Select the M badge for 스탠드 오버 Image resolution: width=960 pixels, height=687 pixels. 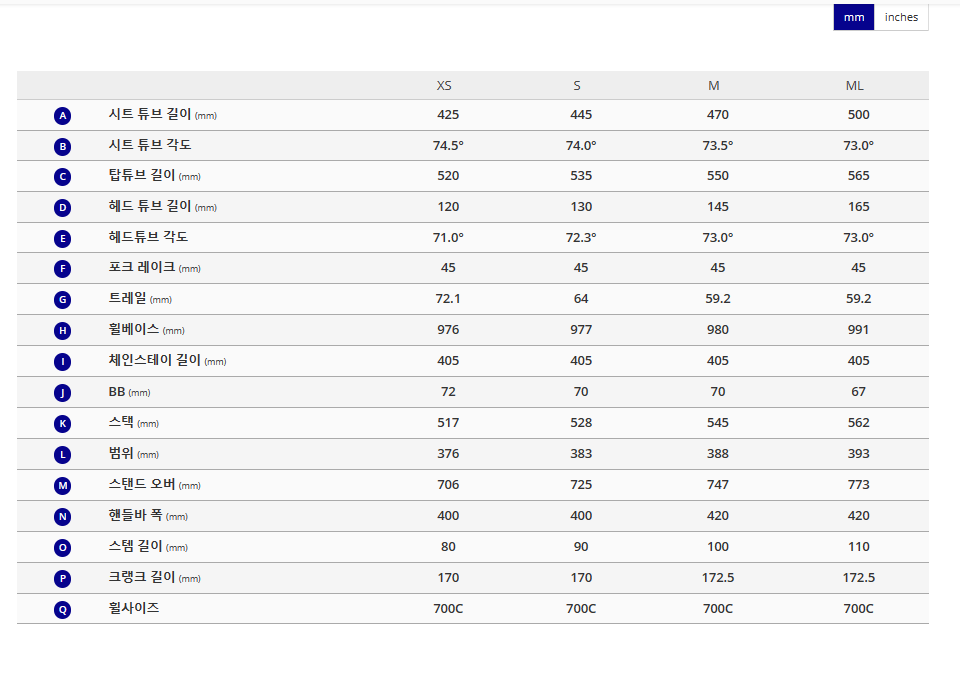pos(62,486)
